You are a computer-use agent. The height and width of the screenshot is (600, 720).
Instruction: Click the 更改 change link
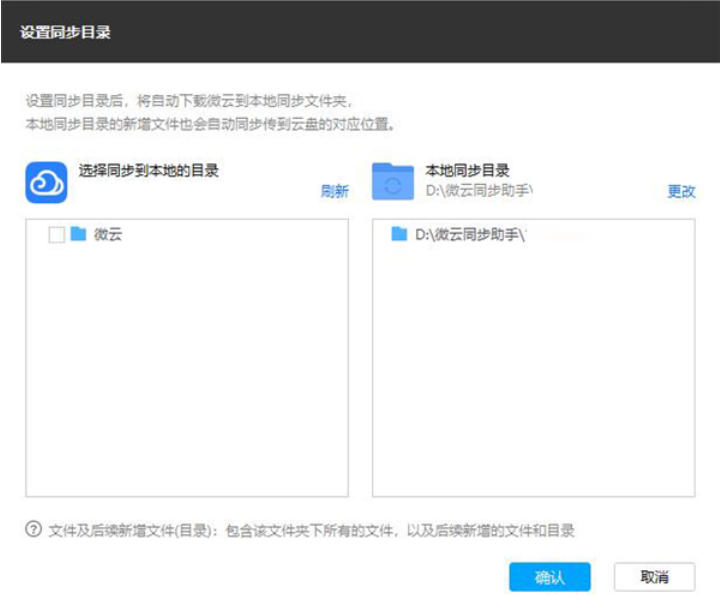click(681, 191)
